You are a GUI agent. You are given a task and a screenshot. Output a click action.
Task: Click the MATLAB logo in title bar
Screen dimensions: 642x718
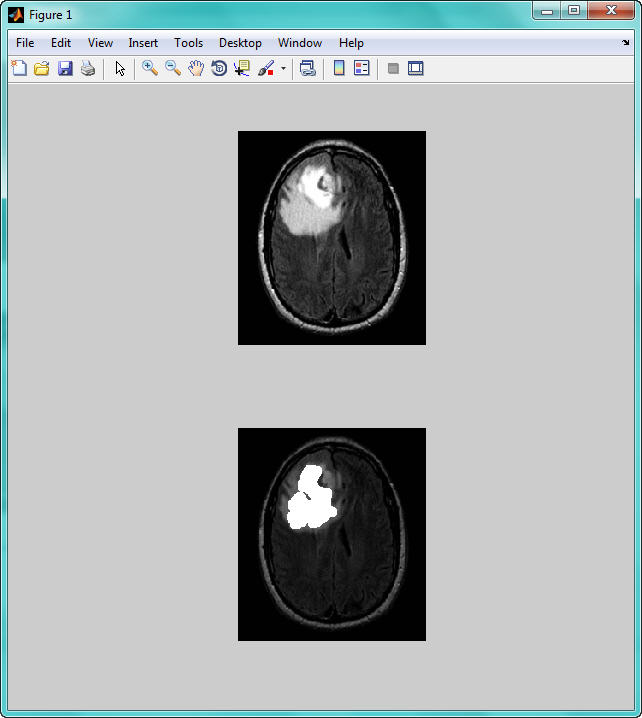tap(16, 15)
